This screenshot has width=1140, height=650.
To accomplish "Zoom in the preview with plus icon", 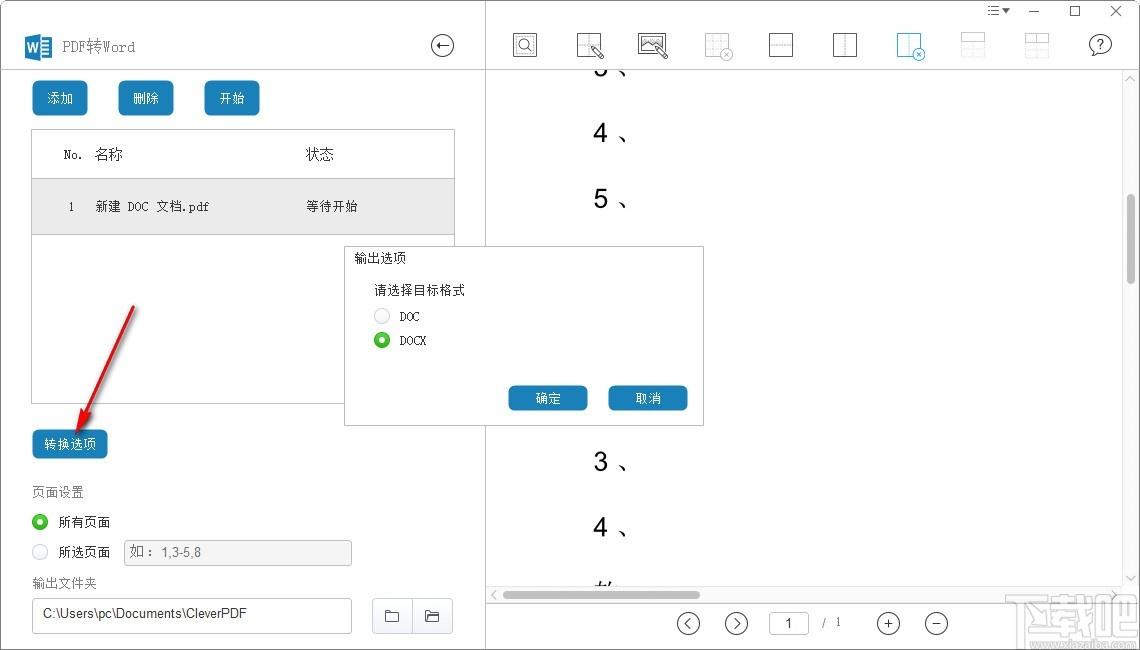I will [x=888, y=623].
